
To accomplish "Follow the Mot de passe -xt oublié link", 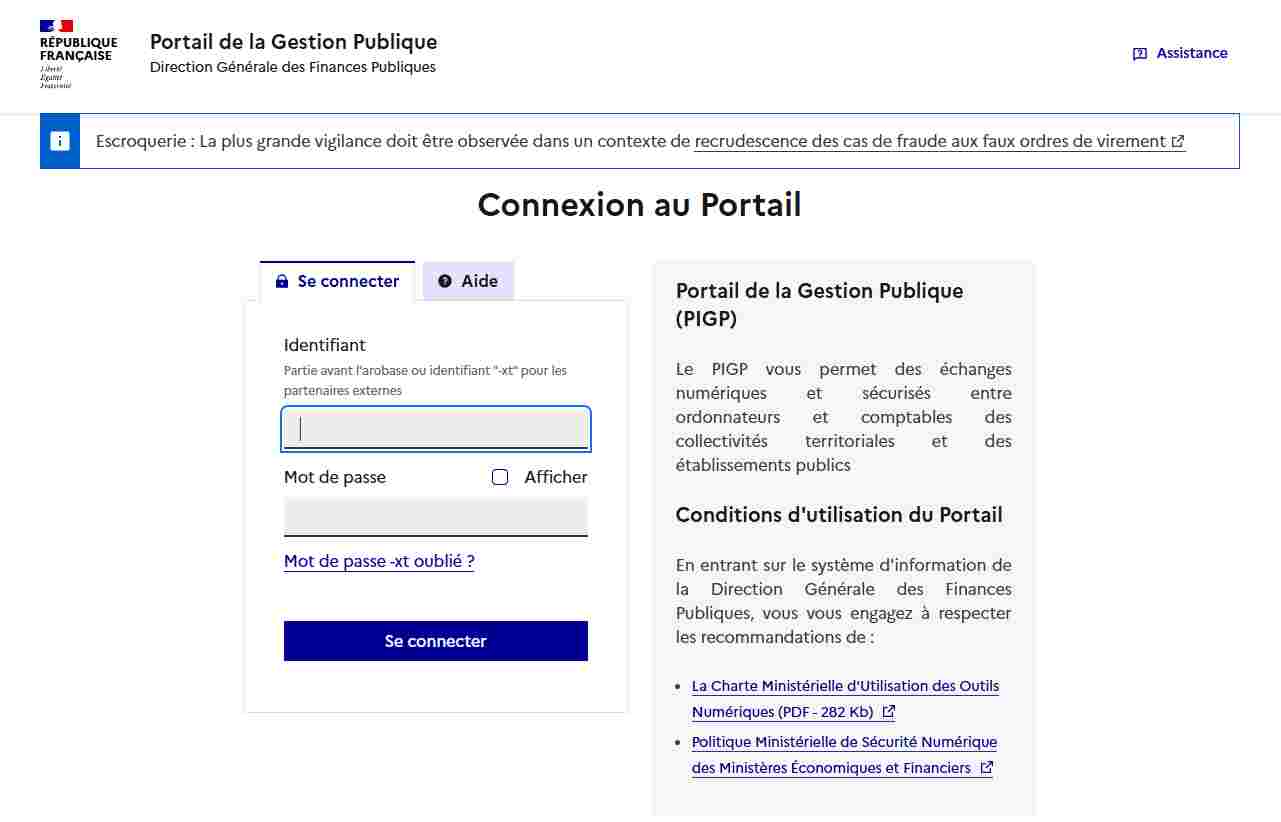I will (379, 561).
